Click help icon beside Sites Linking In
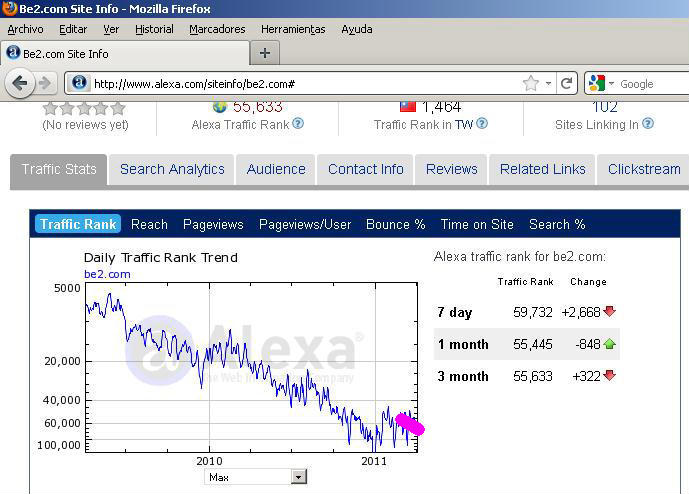 tap(648, 124)
